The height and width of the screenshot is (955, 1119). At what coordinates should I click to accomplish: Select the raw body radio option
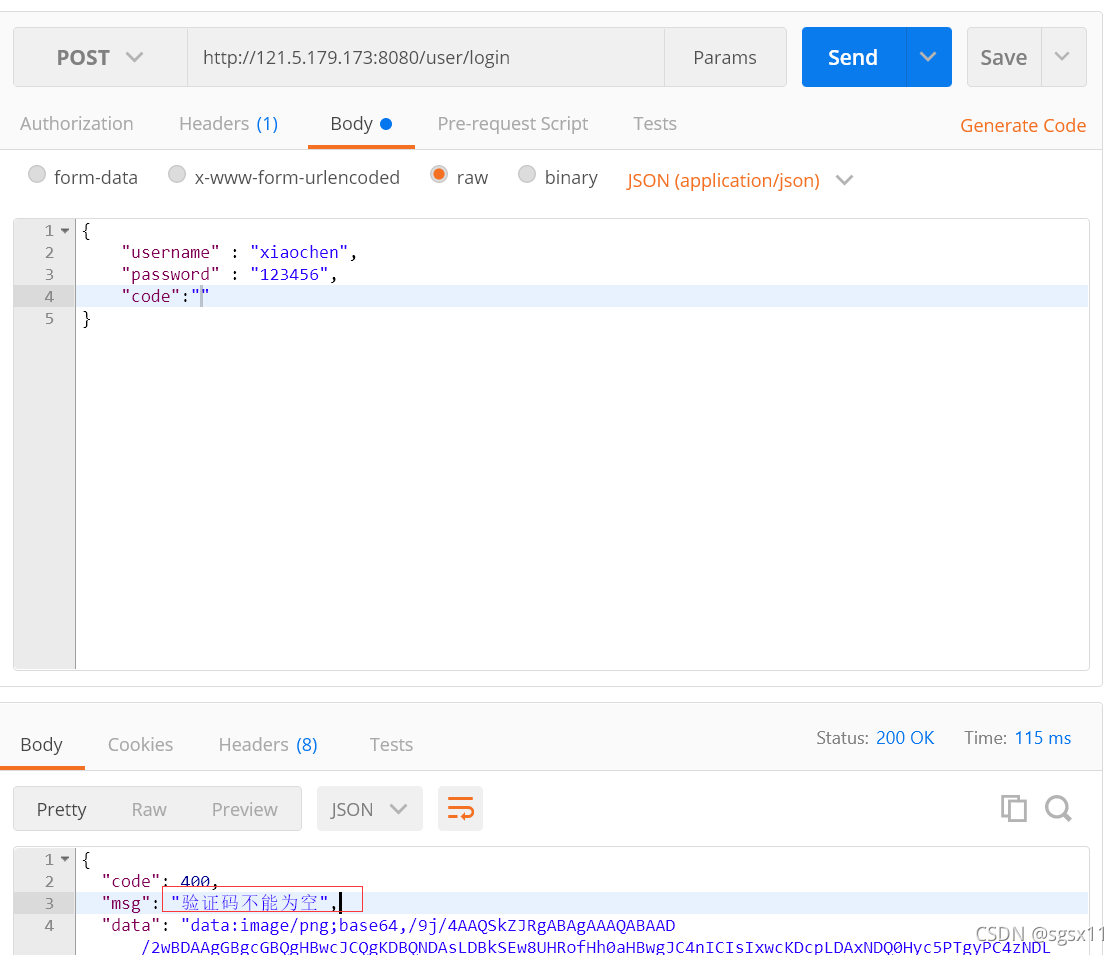click(x=439, y=174)
